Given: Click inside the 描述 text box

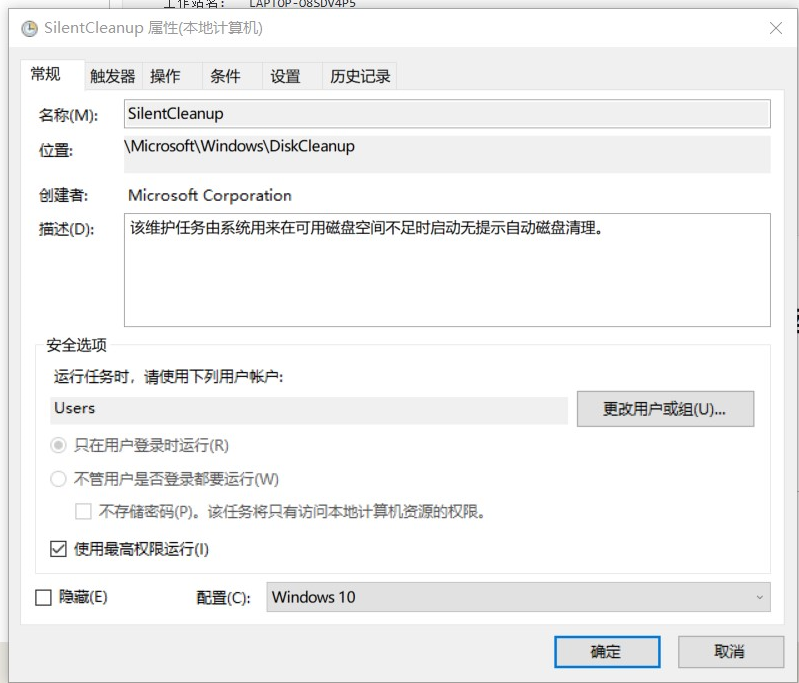Looking at the screenshot, I should 447,270.
